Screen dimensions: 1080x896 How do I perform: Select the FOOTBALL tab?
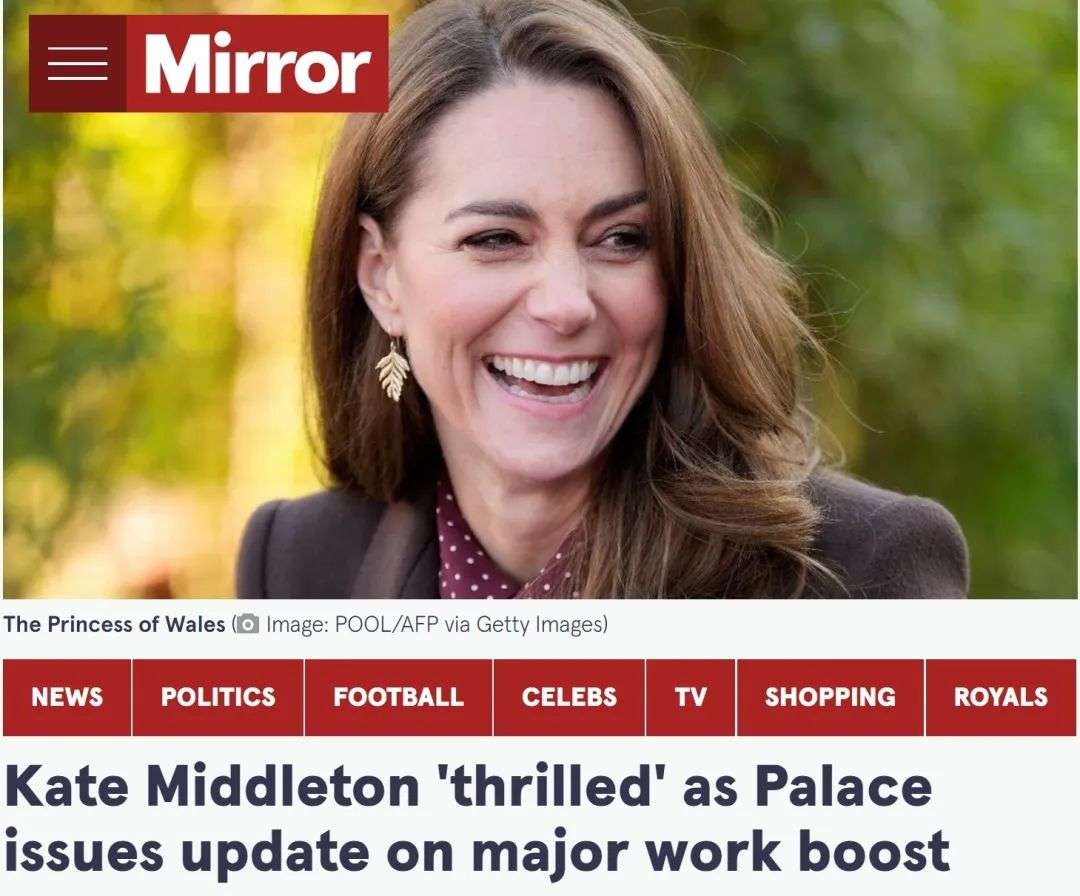399,697
